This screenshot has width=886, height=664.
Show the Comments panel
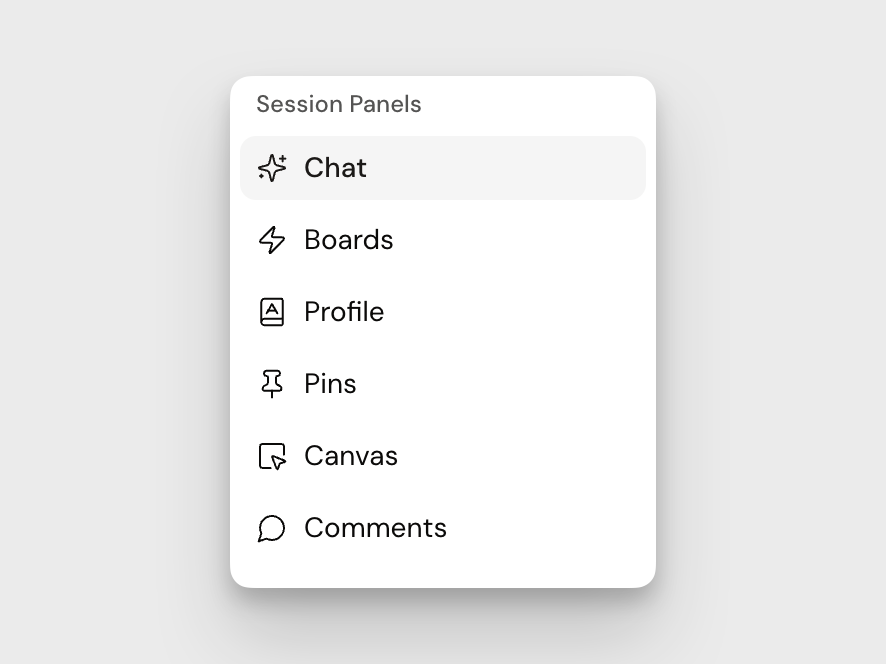pos(442,528)
